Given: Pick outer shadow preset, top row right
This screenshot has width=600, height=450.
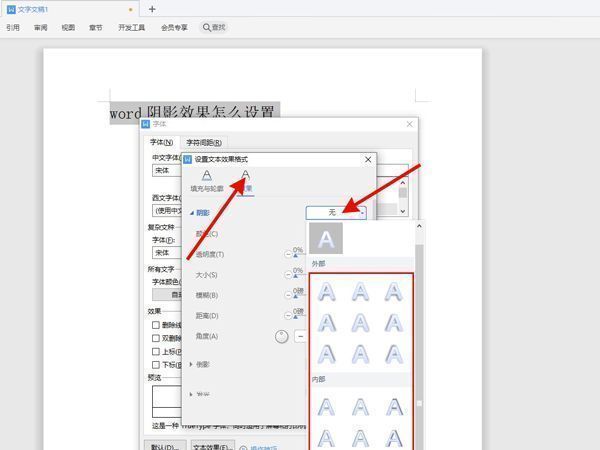Looking at the screenshot, I should click(394, 292).
